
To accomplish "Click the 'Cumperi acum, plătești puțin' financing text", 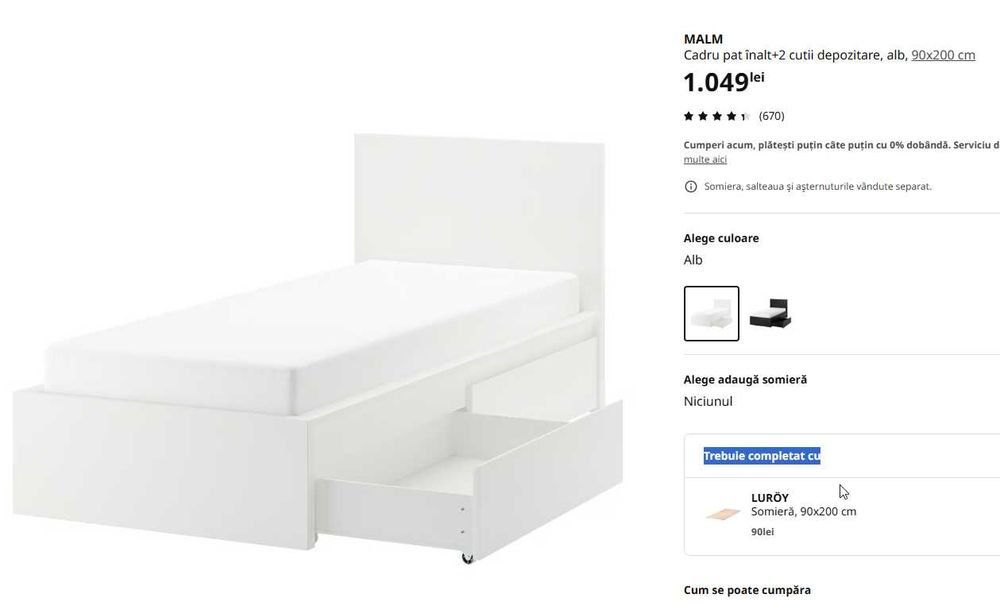I will 842,145.
